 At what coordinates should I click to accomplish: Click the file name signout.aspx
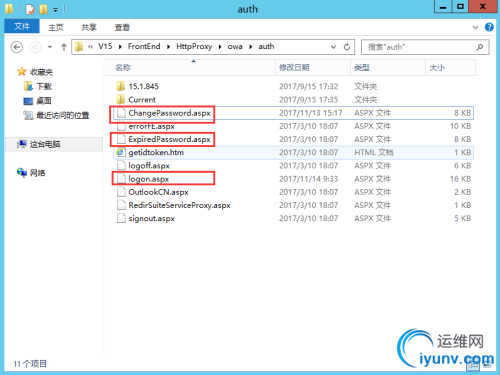[152, 219]
